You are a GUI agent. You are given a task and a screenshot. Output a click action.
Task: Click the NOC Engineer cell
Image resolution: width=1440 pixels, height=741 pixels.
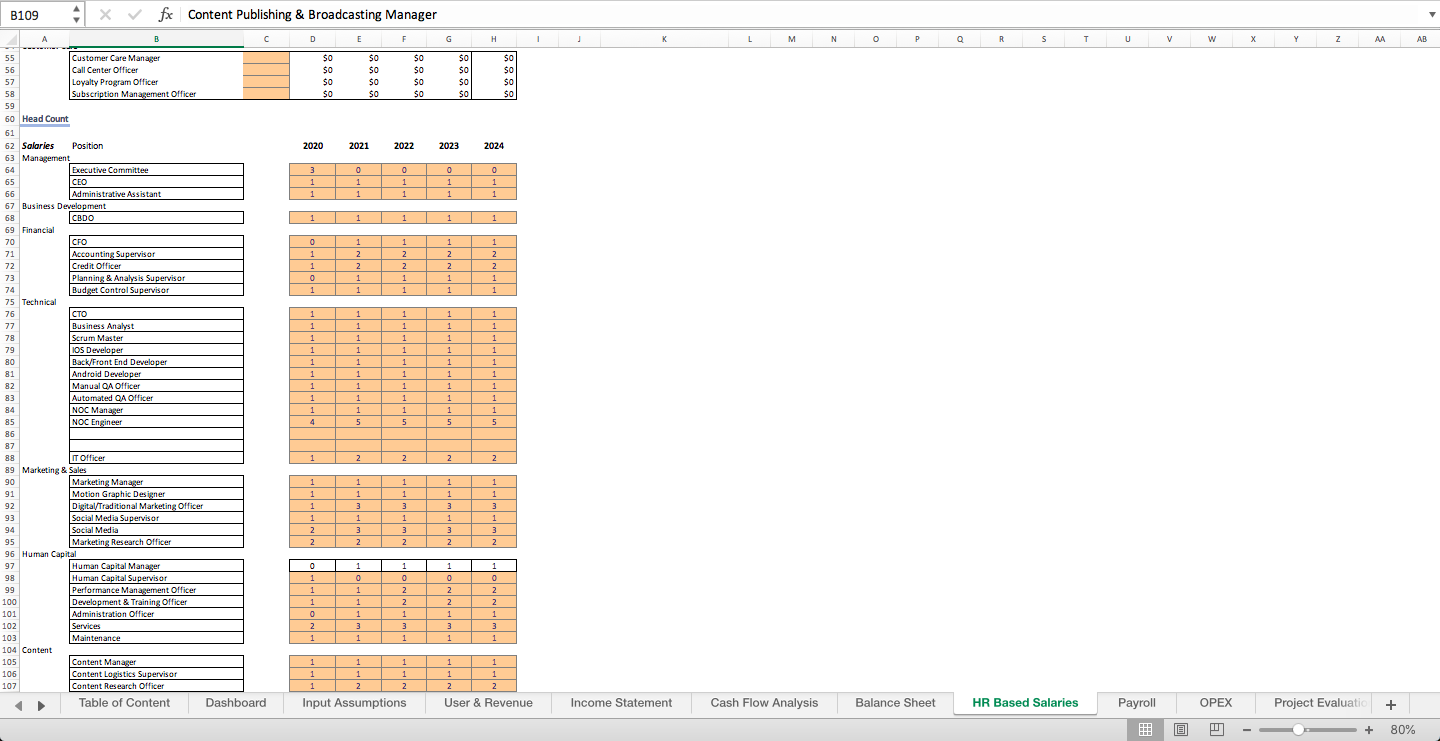tap(156, 422)
